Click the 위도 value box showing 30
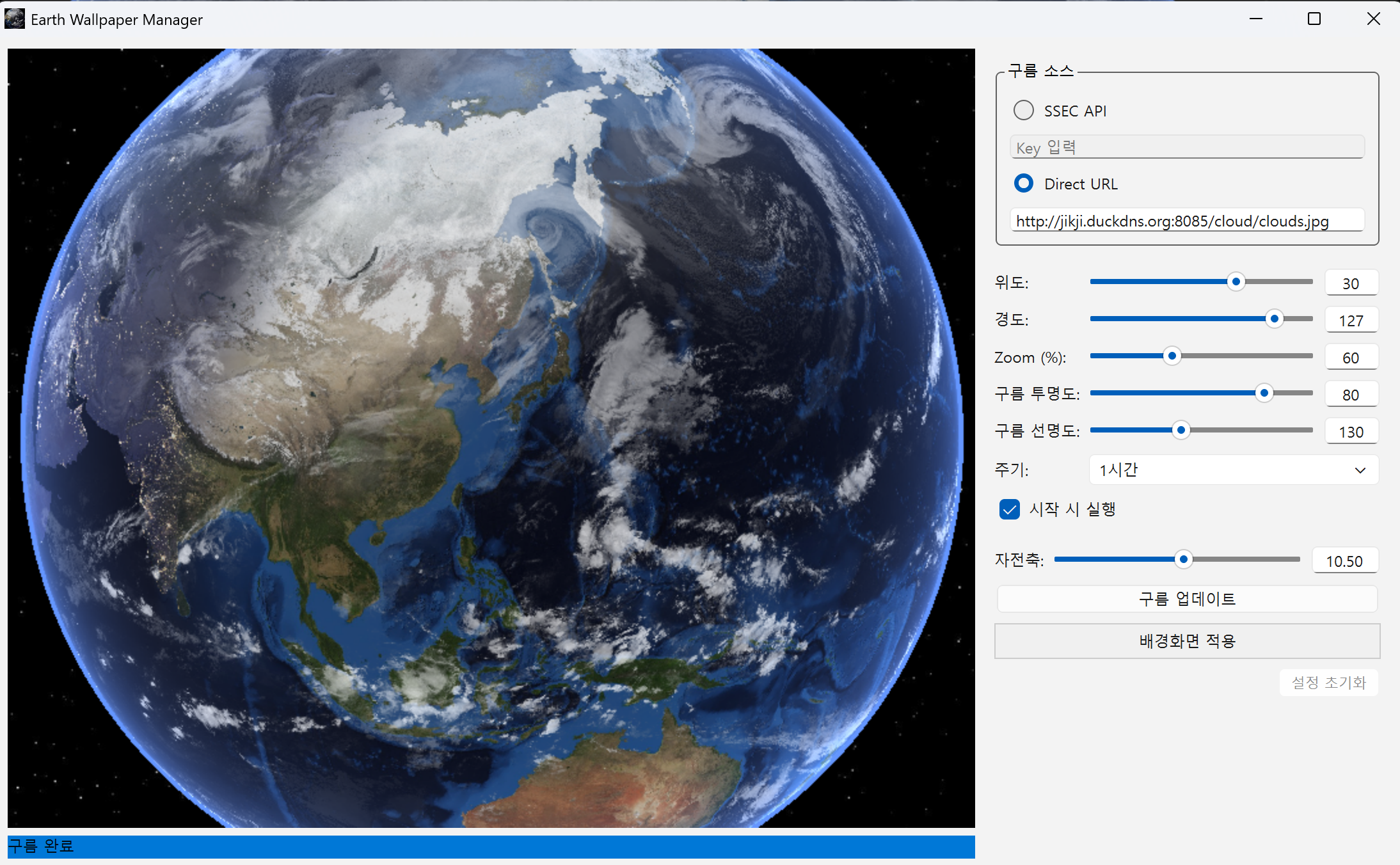 coord(1351,283)
